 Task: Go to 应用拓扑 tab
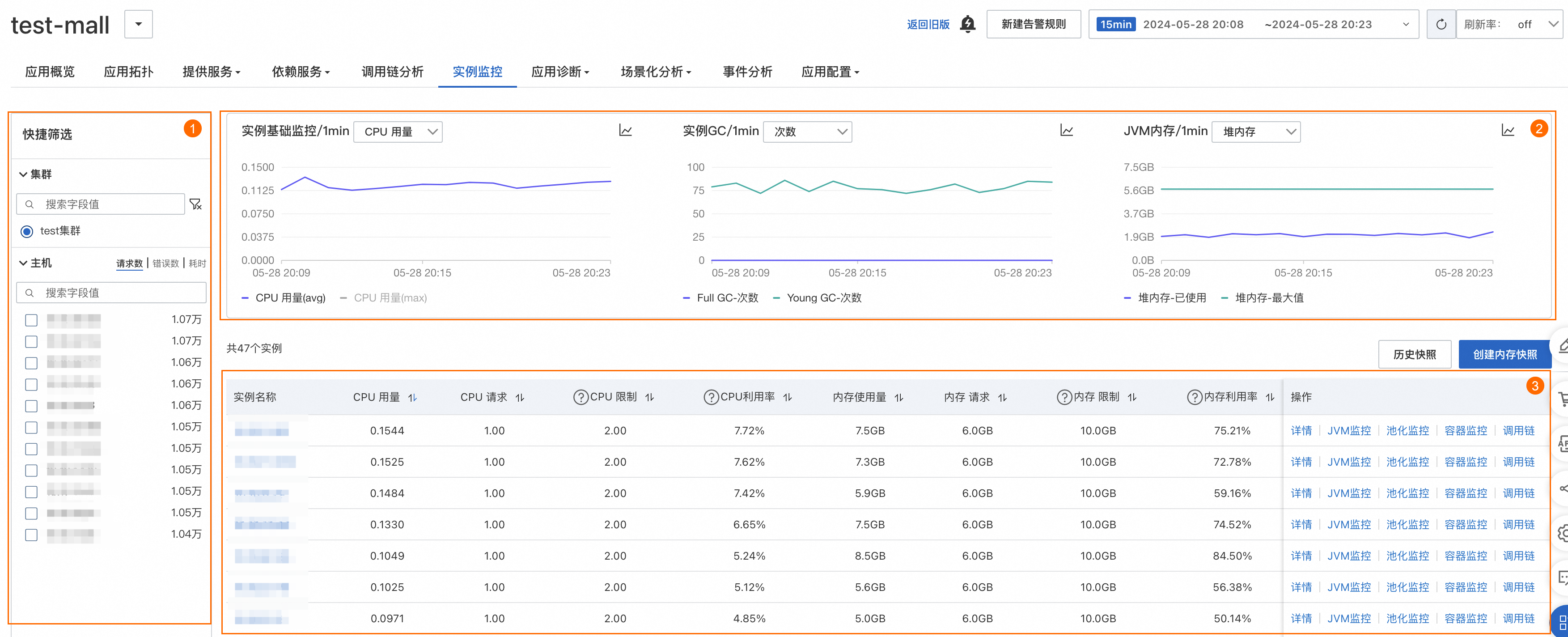[128, 72]
